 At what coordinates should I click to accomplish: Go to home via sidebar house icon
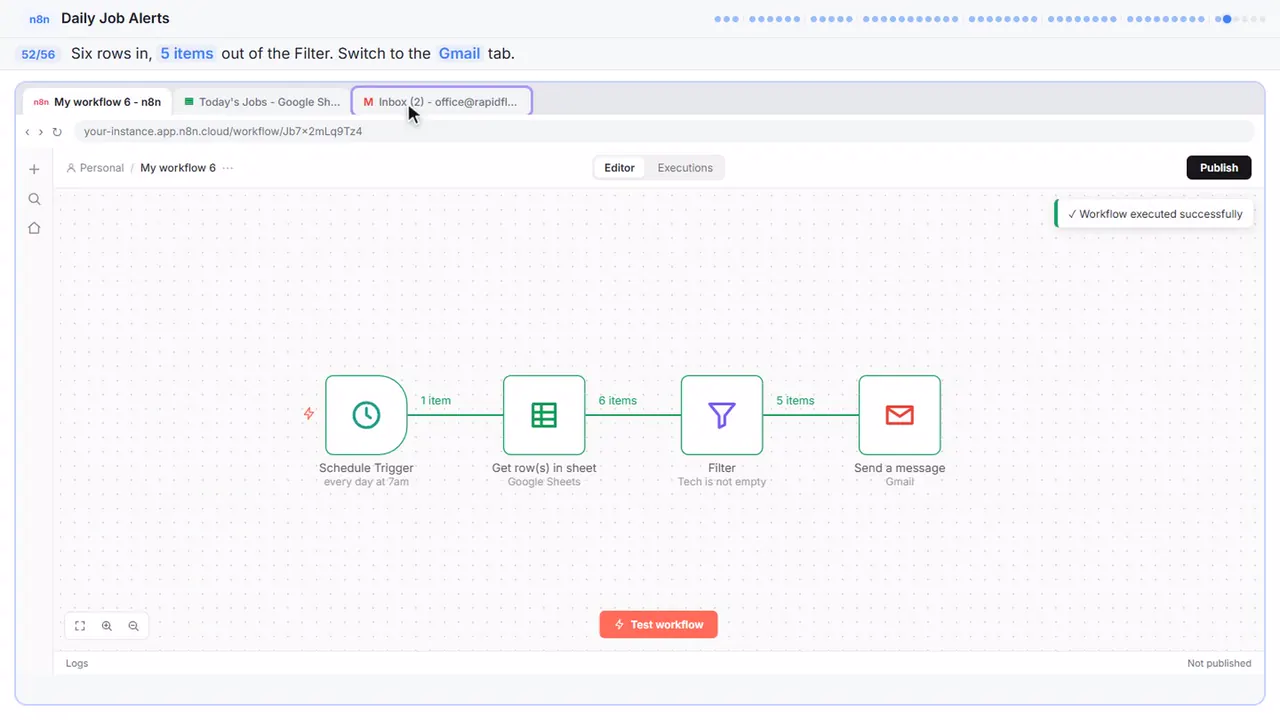pos(34,228)
